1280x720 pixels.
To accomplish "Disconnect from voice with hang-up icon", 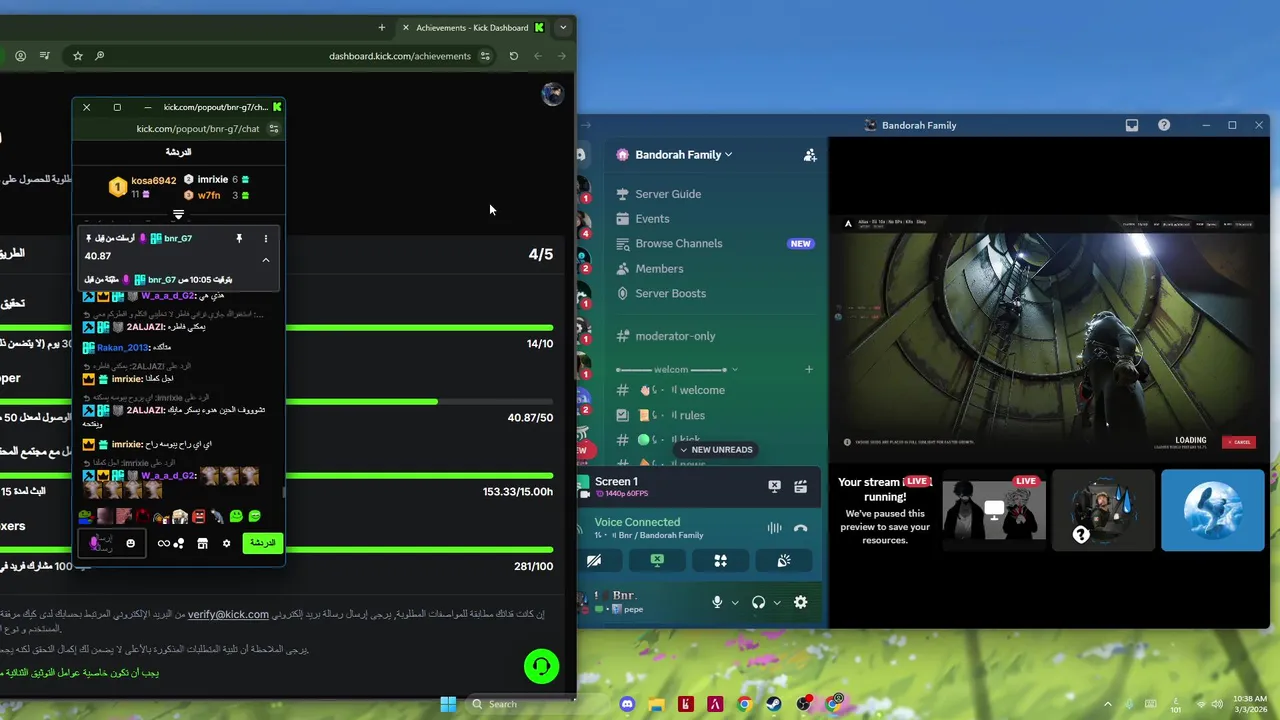I will coord(800,528).
